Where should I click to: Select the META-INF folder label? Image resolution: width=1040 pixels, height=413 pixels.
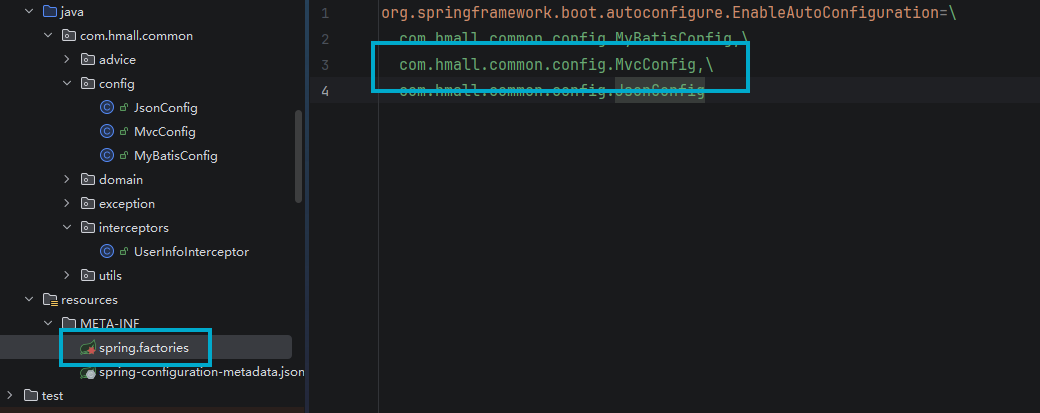click(109, 324)
